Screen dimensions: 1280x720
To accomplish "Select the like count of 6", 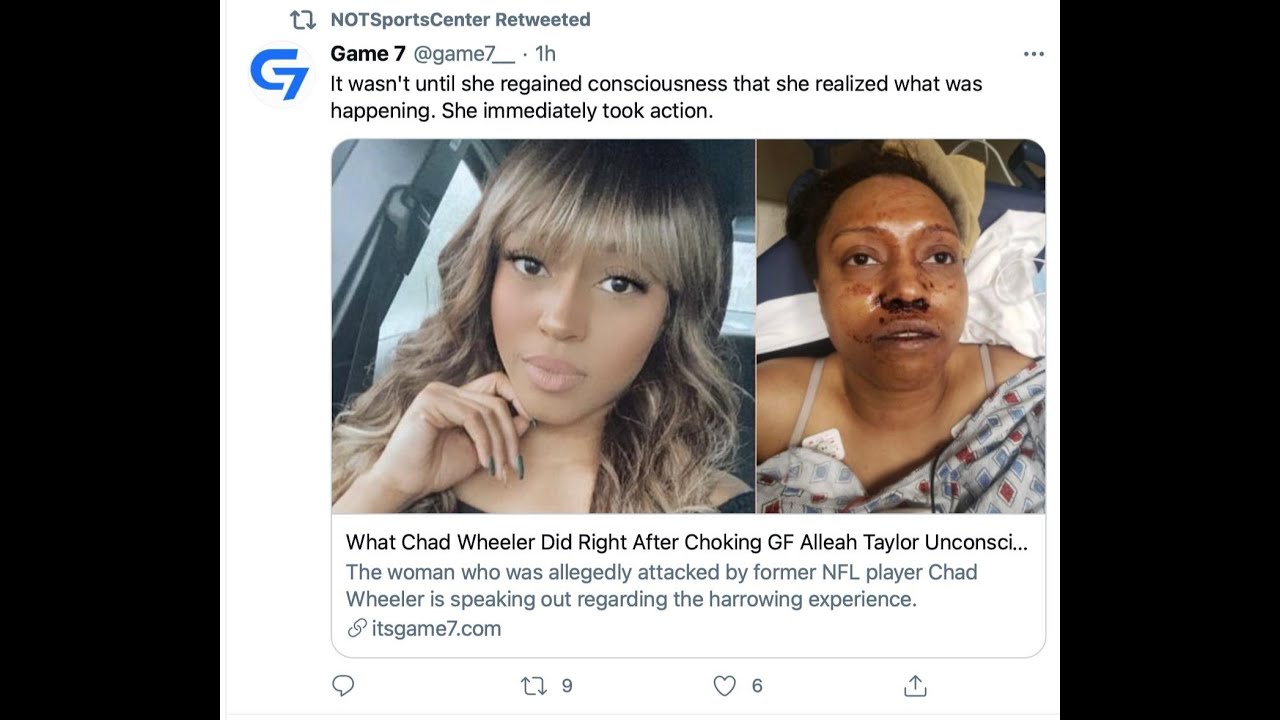I will 757,686.
